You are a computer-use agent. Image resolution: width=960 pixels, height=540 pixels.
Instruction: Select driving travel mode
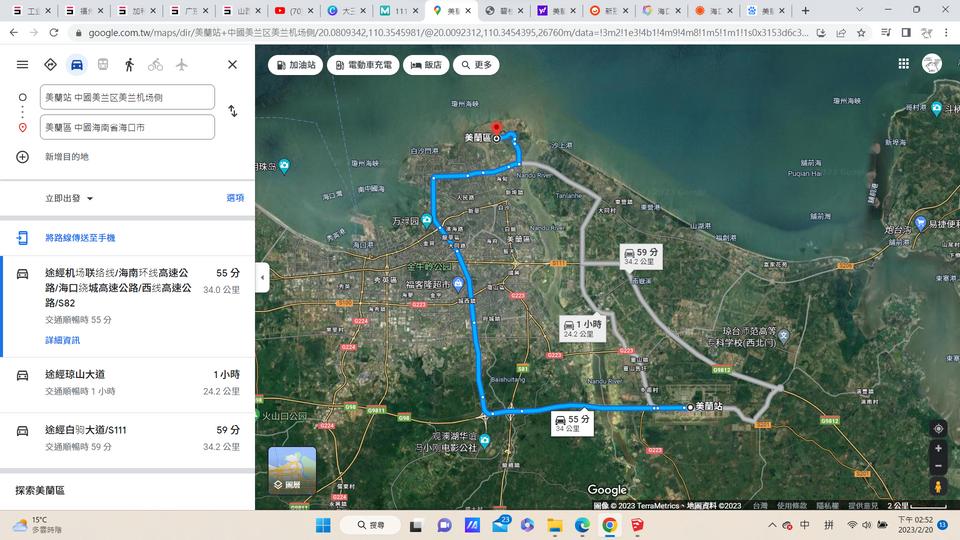tap(77, 64)
